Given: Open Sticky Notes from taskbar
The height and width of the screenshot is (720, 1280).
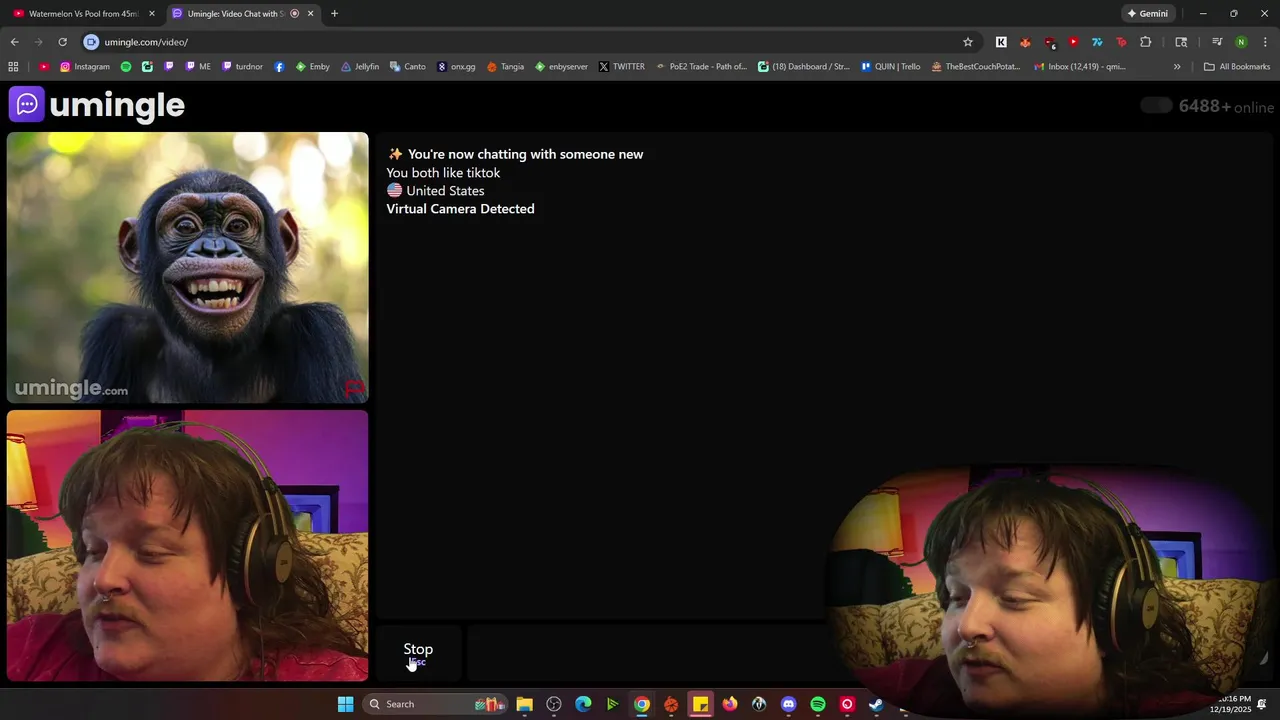Looking at the screenshot, I should (x=700, y=704).
